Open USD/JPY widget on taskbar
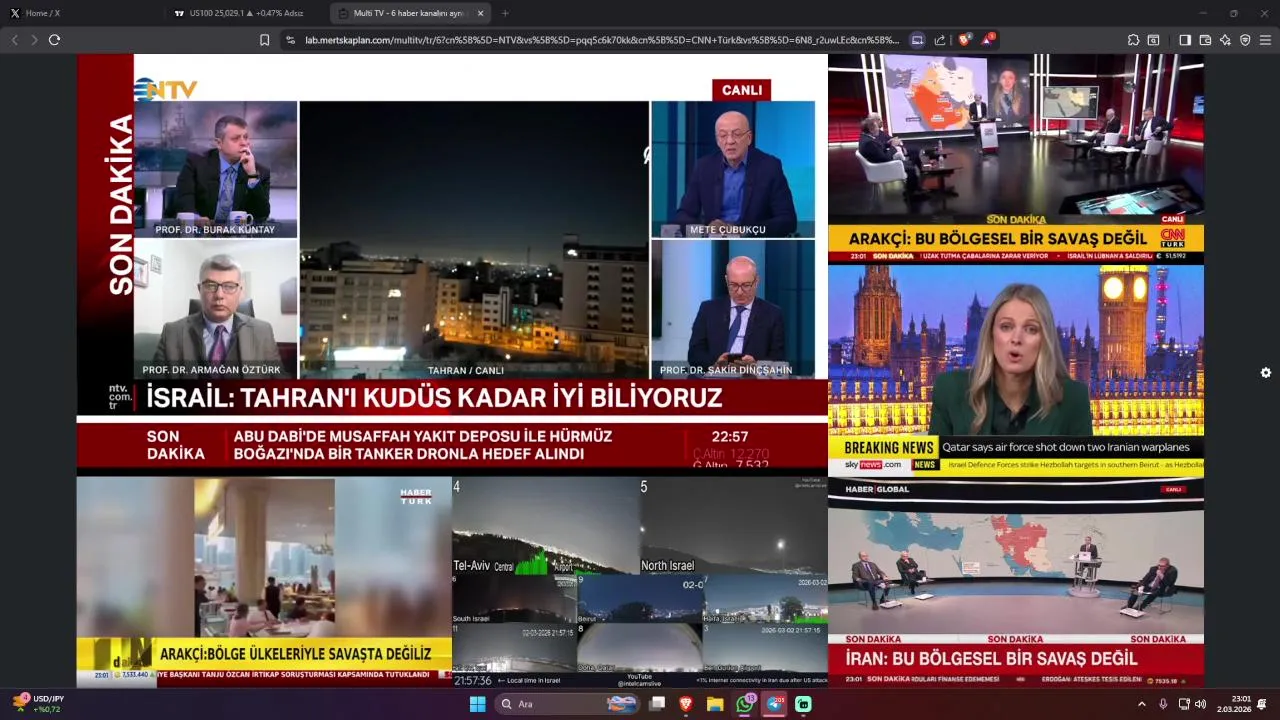Screen dimensions: 1280x720 pyautogui.click(x=38, y=704)
